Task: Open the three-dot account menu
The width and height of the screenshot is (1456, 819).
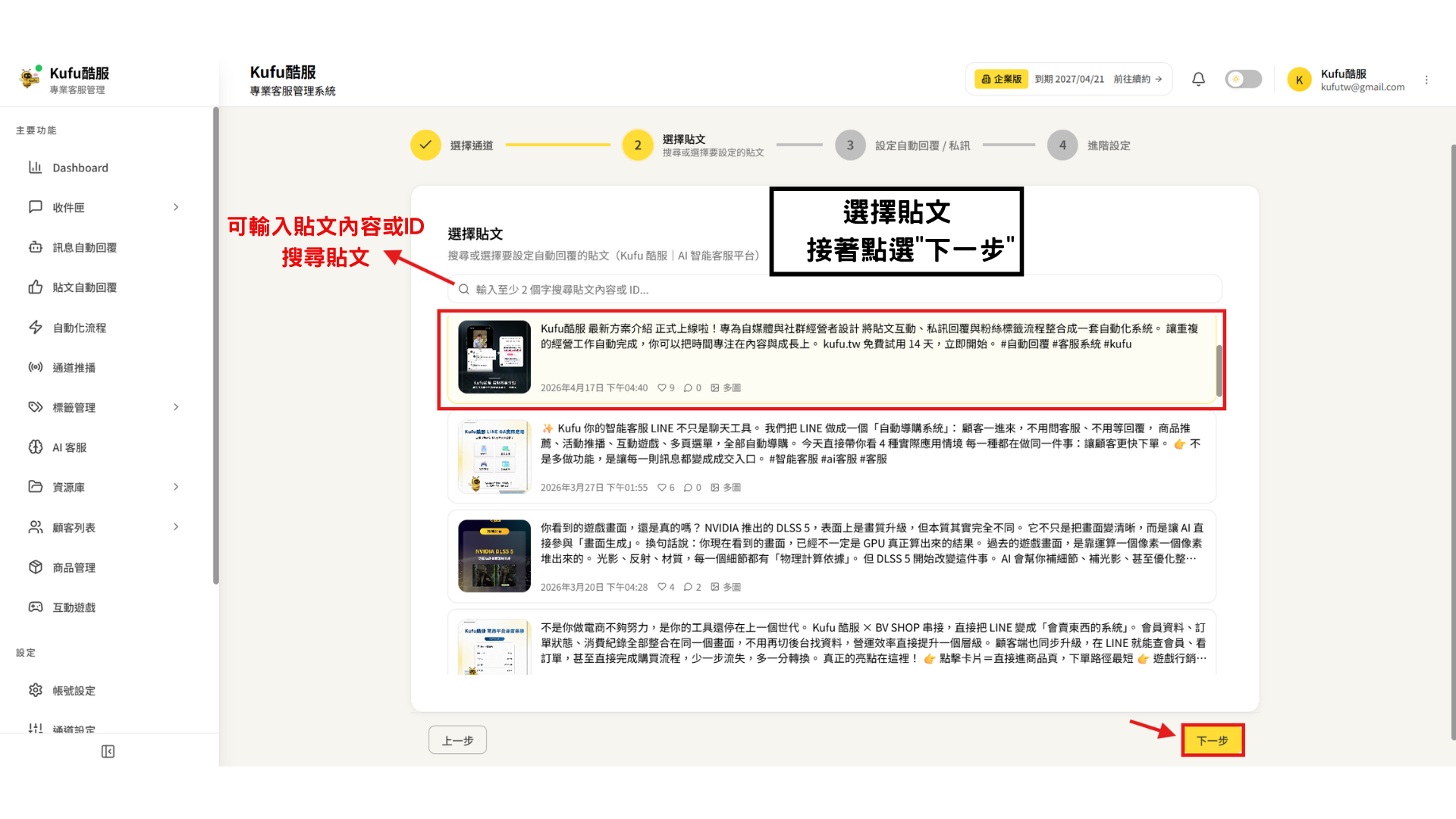Action: pos(1426,80)
